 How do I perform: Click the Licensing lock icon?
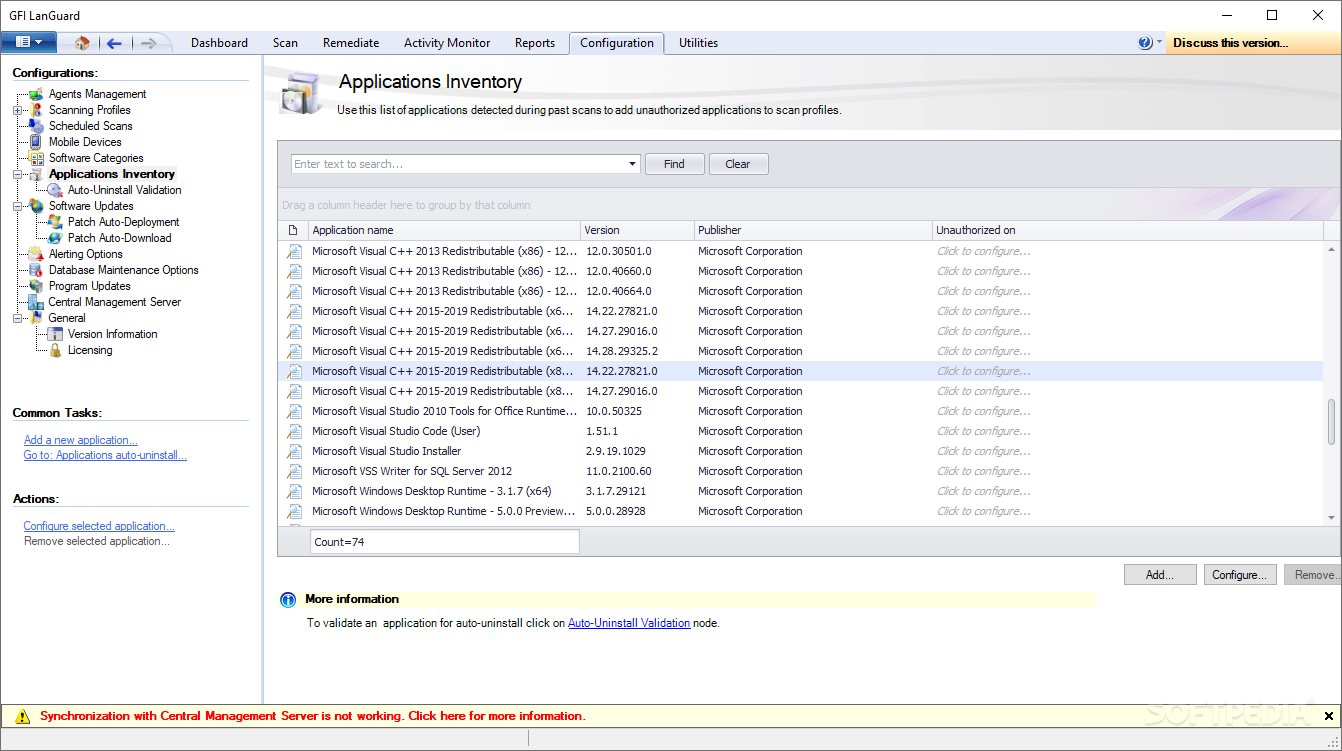click(x=55, y=350)
